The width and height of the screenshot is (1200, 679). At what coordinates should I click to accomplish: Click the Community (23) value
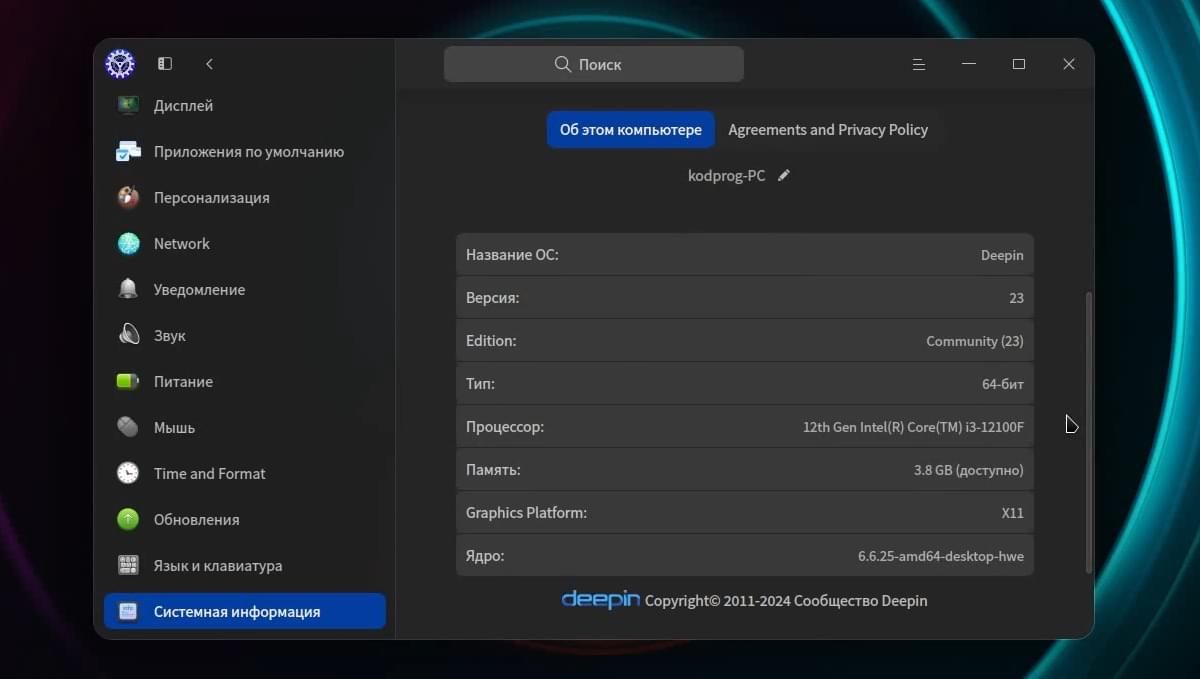coord(975,341)
